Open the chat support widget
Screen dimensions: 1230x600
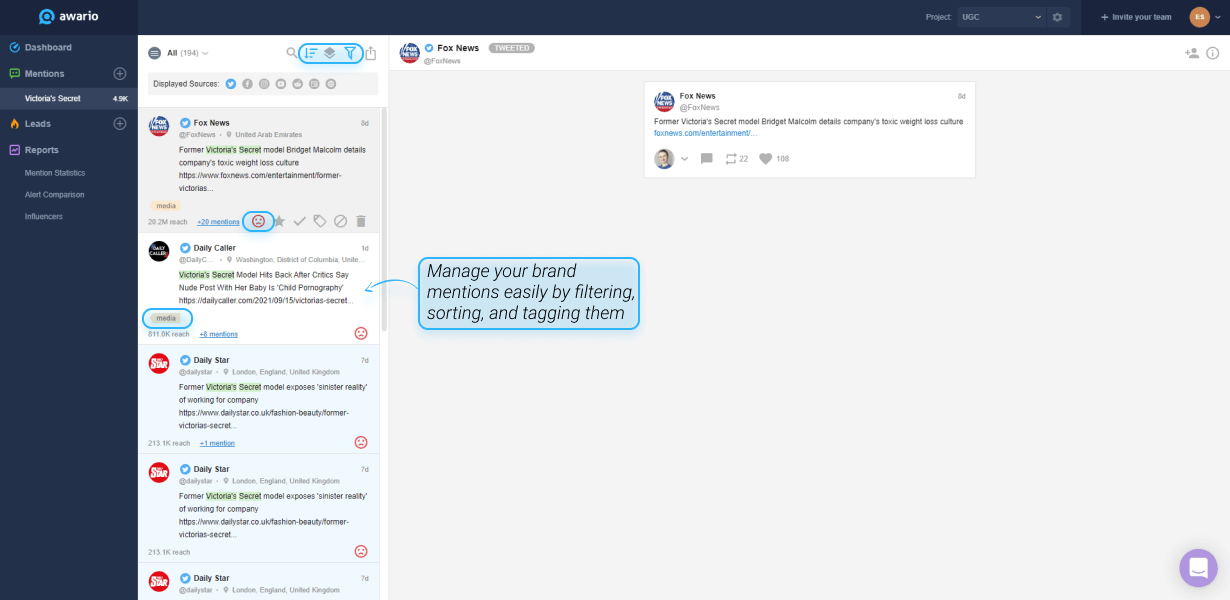click(x=1198, y=568)
